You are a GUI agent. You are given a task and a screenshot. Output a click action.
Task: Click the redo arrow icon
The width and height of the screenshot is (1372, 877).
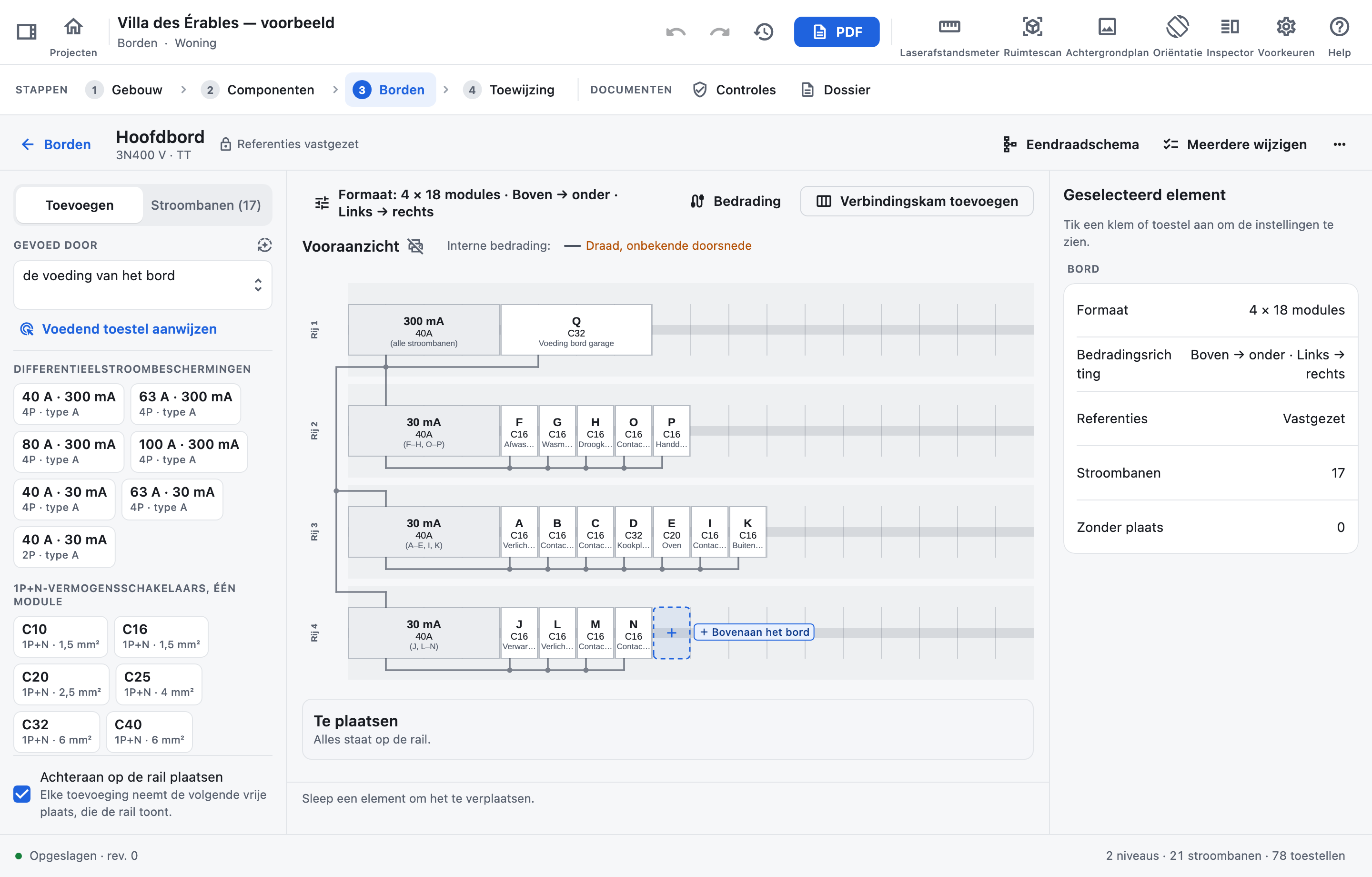[720, 32]
